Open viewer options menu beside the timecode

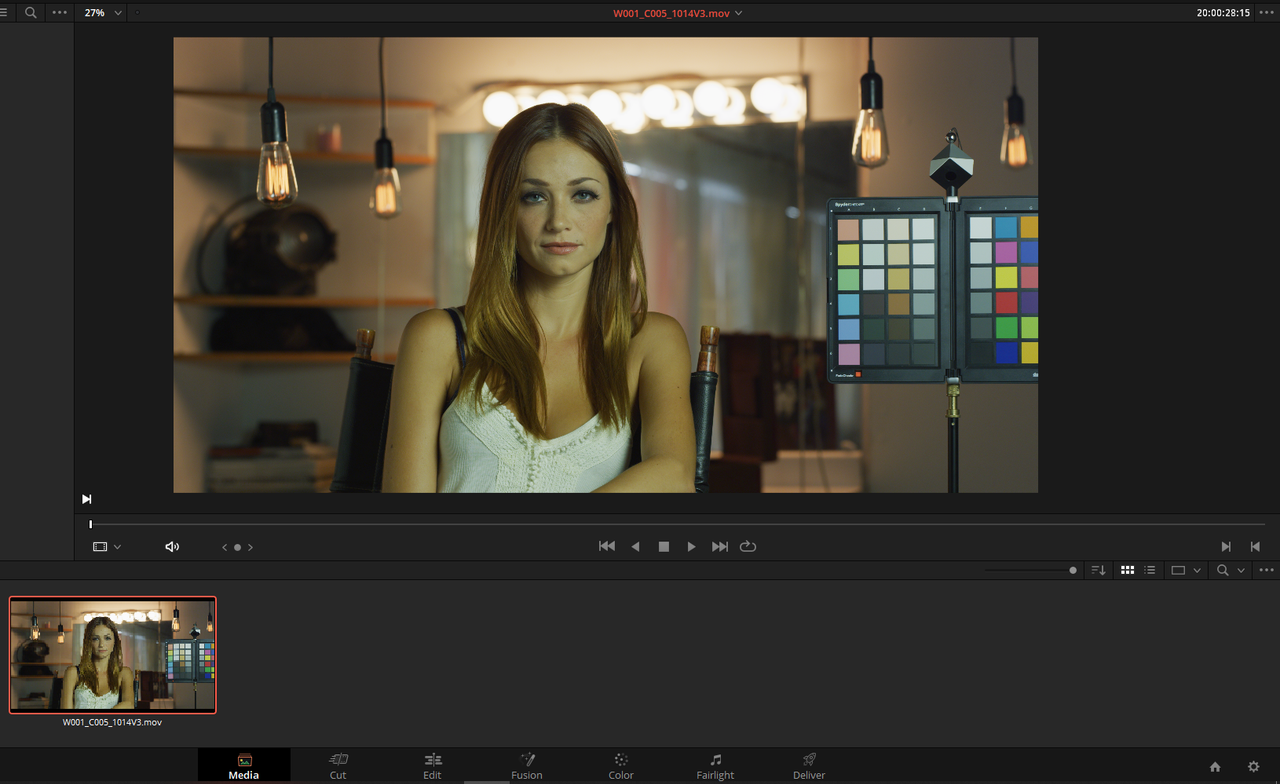[x=1267, y=13]
